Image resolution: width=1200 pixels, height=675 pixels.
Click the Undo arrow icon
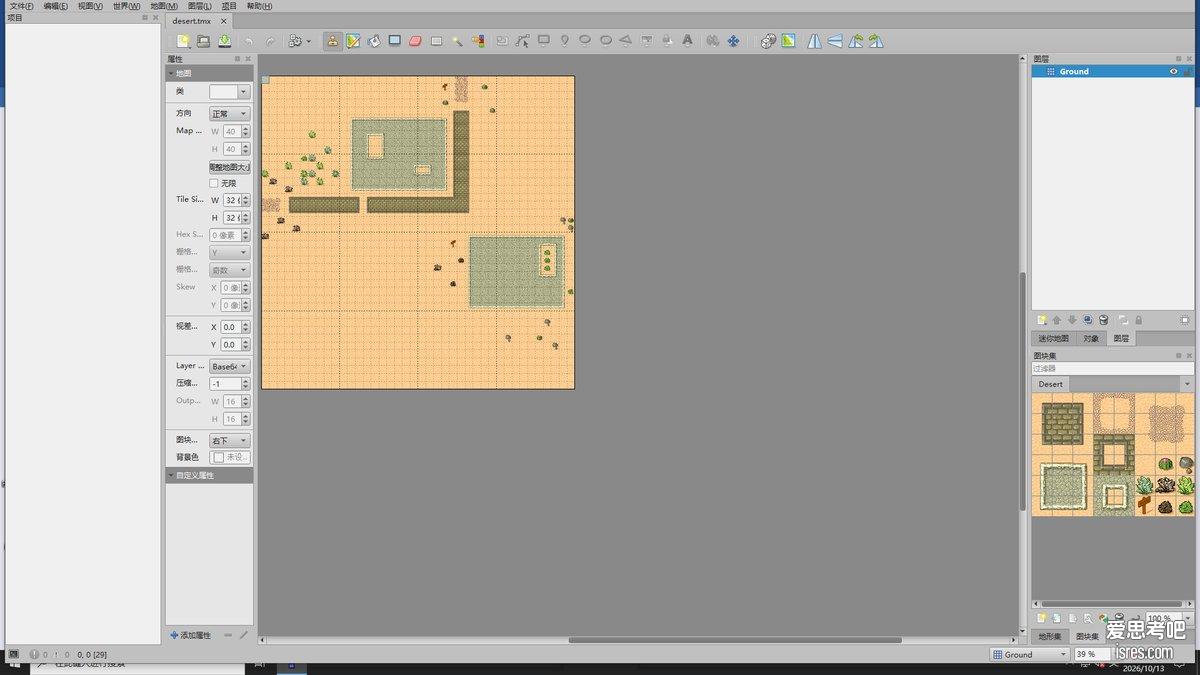[249, 41]
